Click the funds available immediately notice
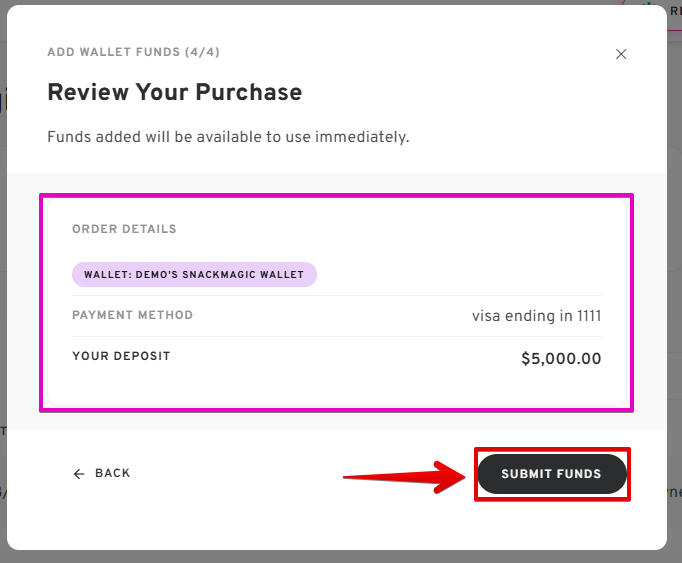The image size is (682, 563). 228,137
